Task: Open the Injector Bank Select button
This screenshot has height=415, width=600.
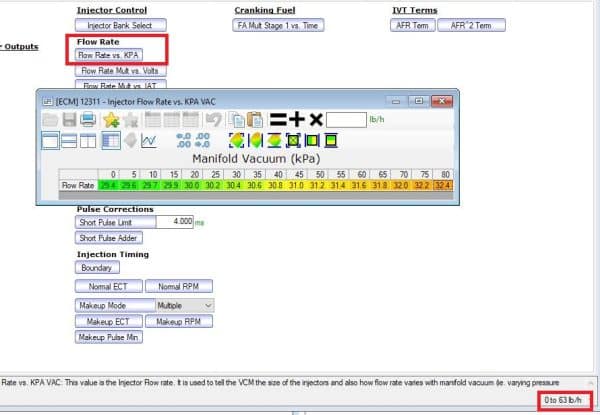Action: click(121, 26)
